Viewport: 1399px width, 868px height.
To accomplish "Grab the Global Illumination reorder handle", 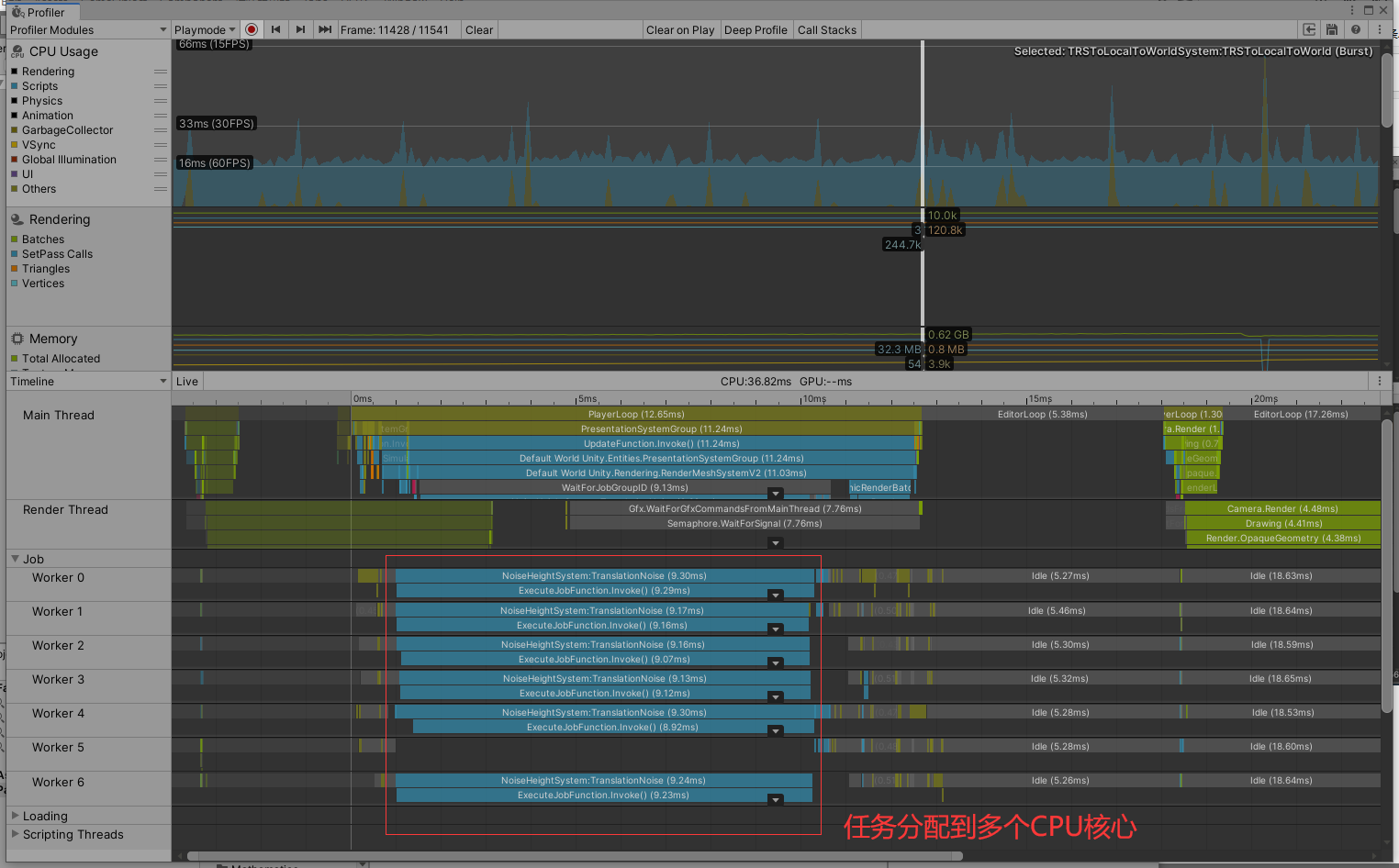I will click(x=161, y=160).
